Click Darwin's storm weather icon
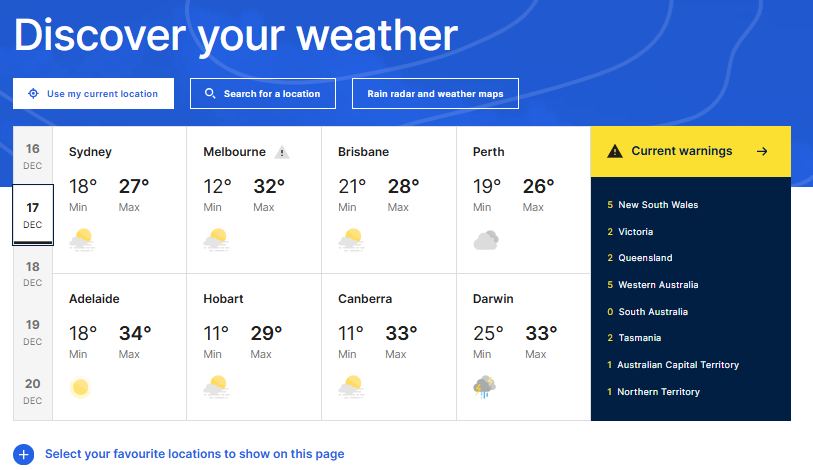813x470 pixels. pos(486,387)
